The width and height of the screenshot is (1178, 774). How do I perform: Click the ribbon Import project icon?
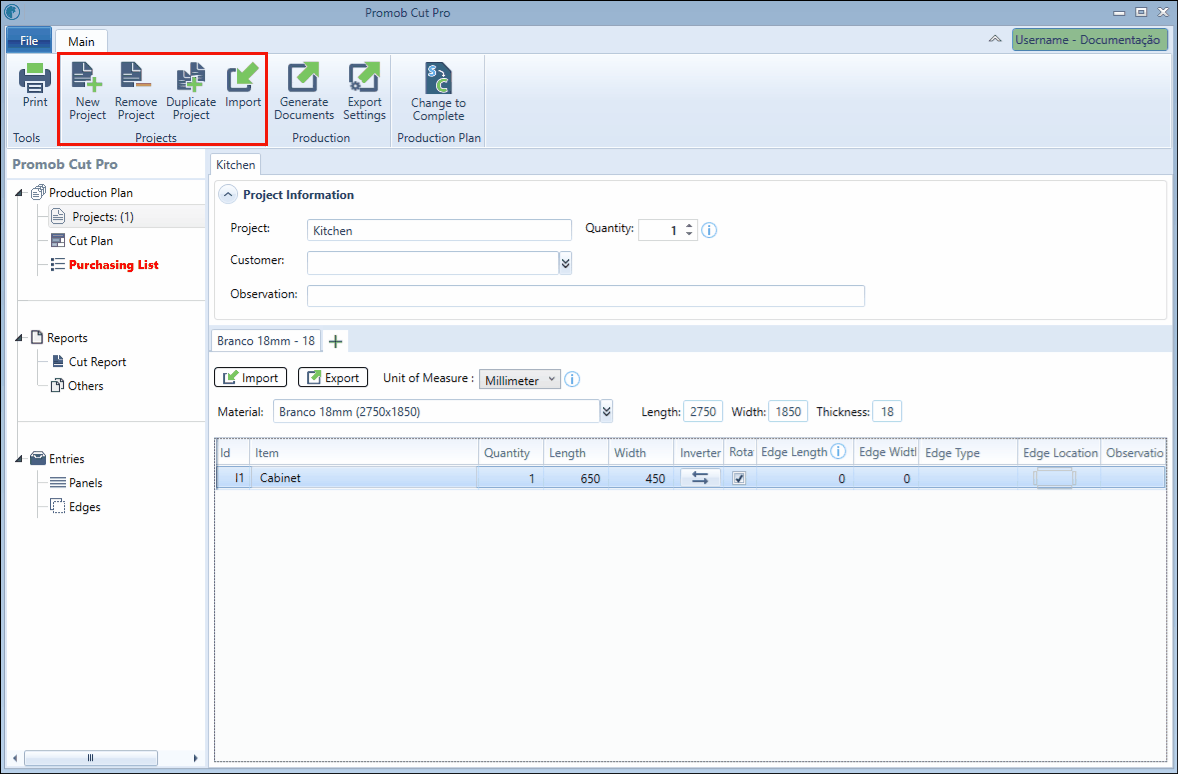pos(243,78)
